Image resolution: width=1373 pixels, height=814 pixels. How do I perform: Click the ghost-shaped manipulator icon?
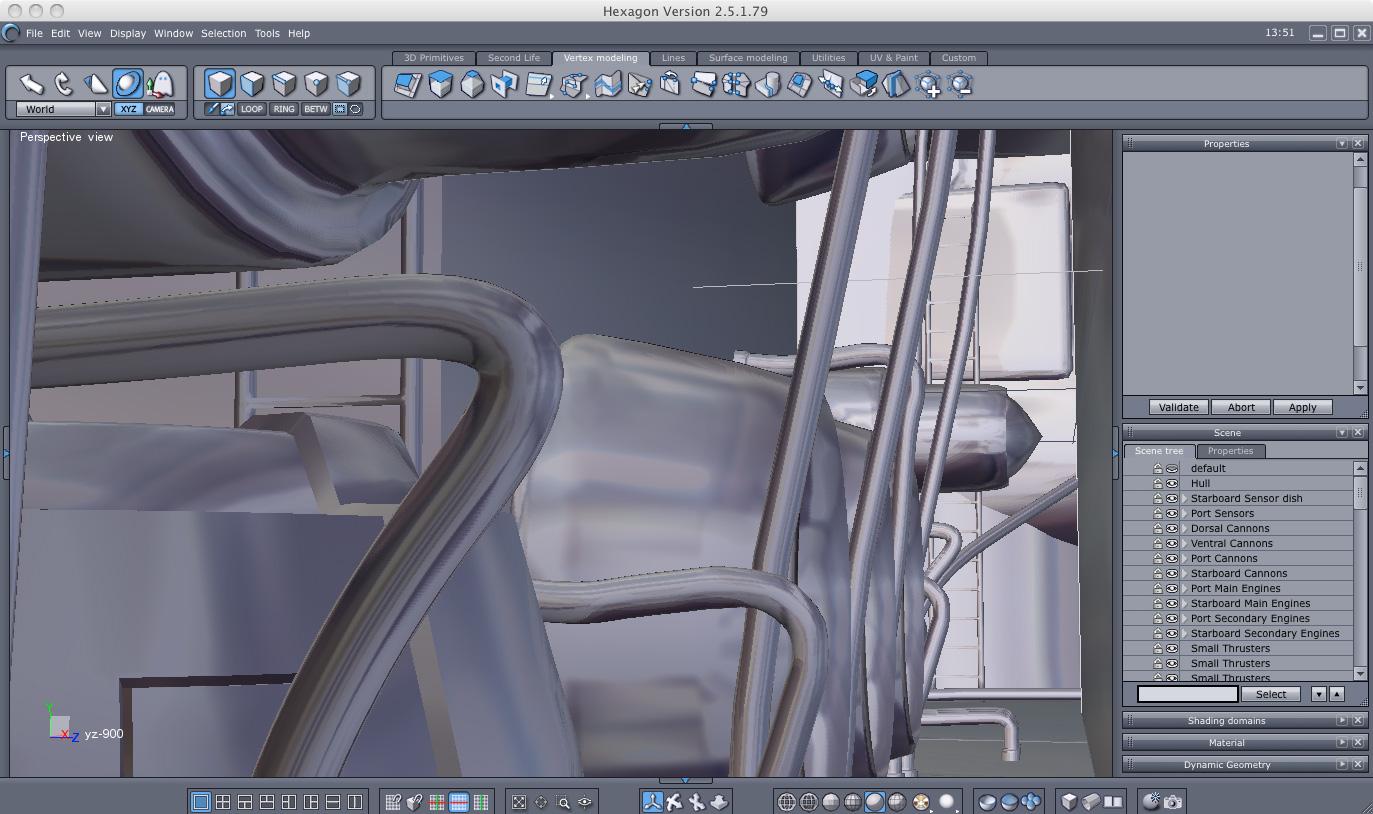[160, 84]
